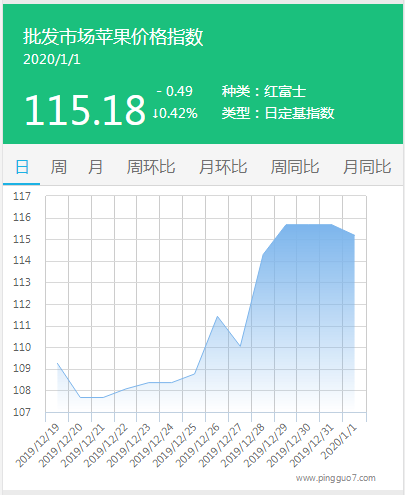Image resolution: width=405 pixels, height=495 pixels.
Task: Click the chart peak at 2019/12/26
Action: (x=217, y=316)
